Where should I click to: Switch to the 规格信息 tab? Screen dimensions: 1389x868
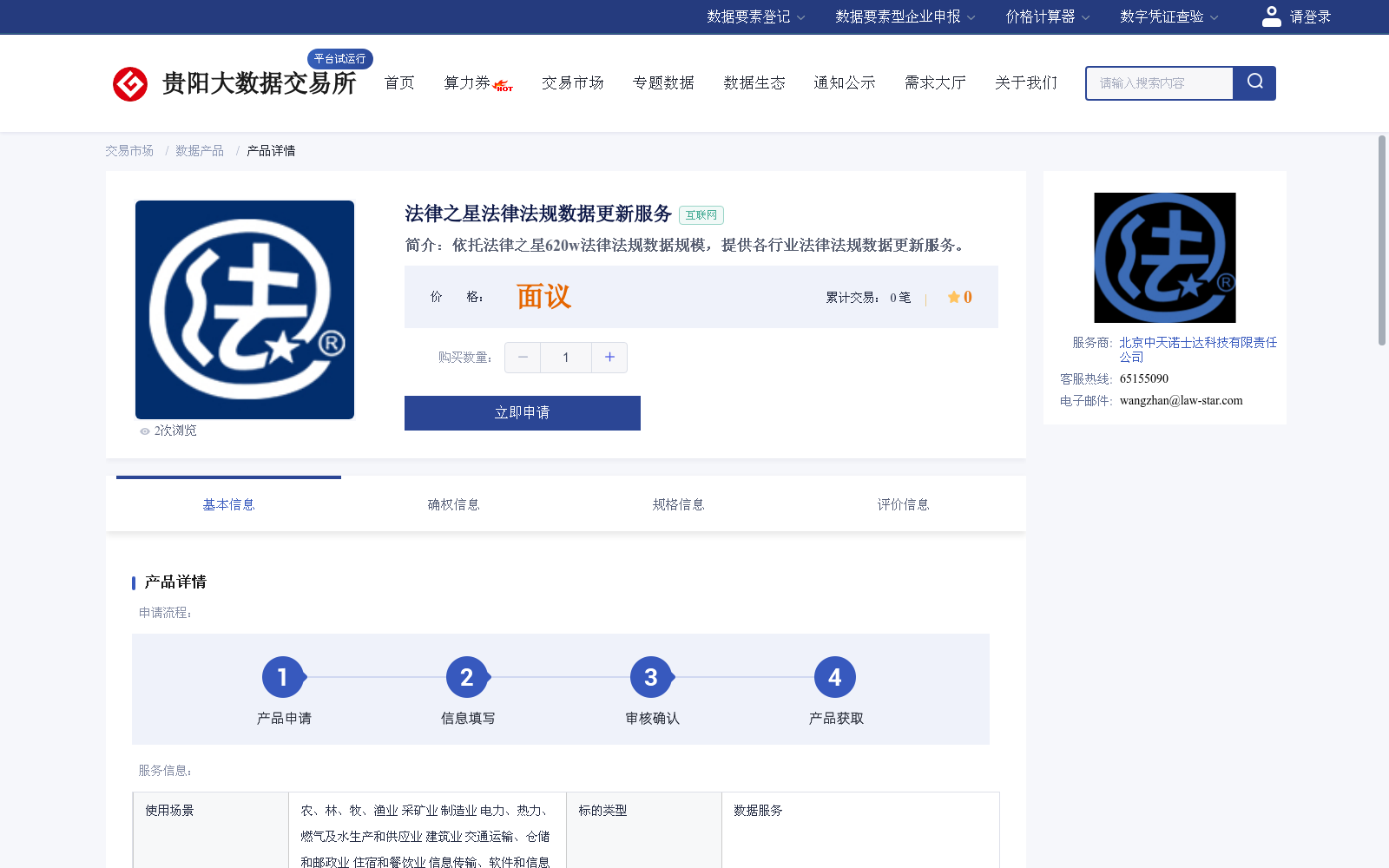coord(678,504)
